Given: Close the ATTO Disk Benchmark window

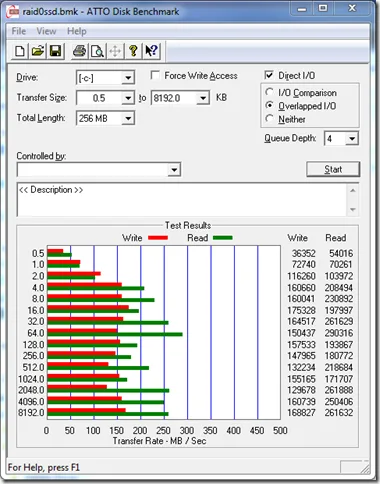Looking at the screenshot, I should click(x=352, y=8).
